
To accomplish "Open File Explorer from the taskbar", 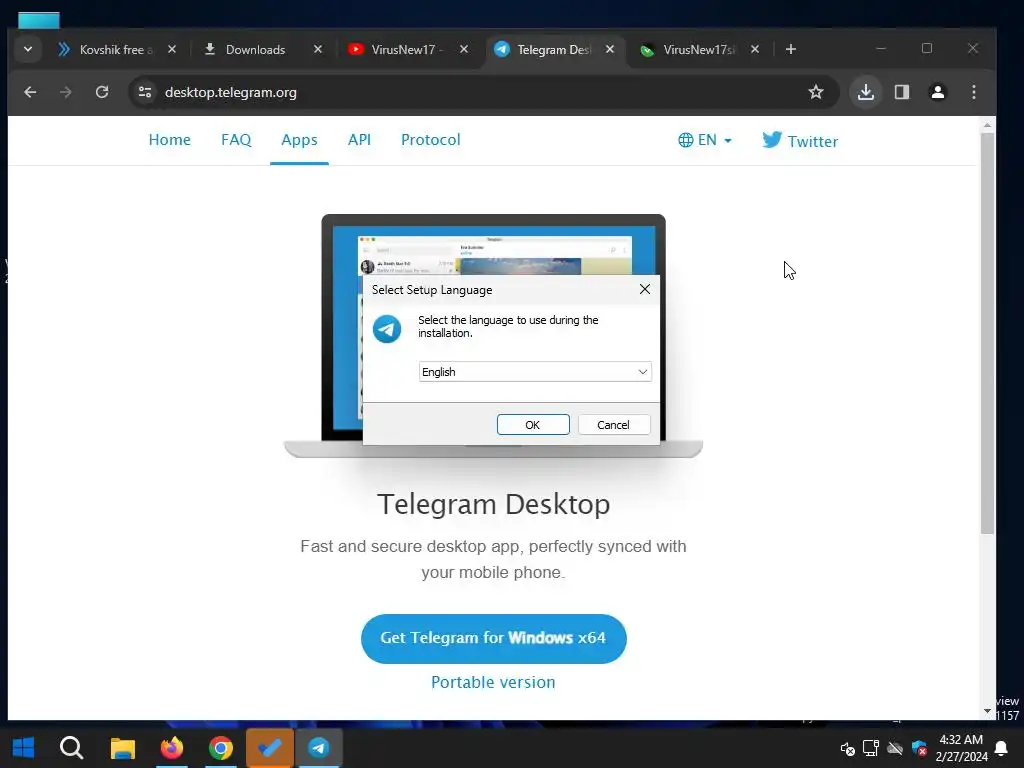I will tap(122, 748).
